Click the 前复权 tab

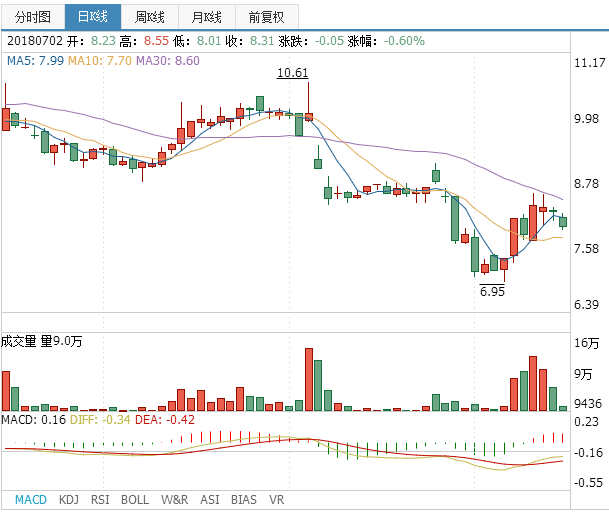pyautogui.click(x=266, y=17)
